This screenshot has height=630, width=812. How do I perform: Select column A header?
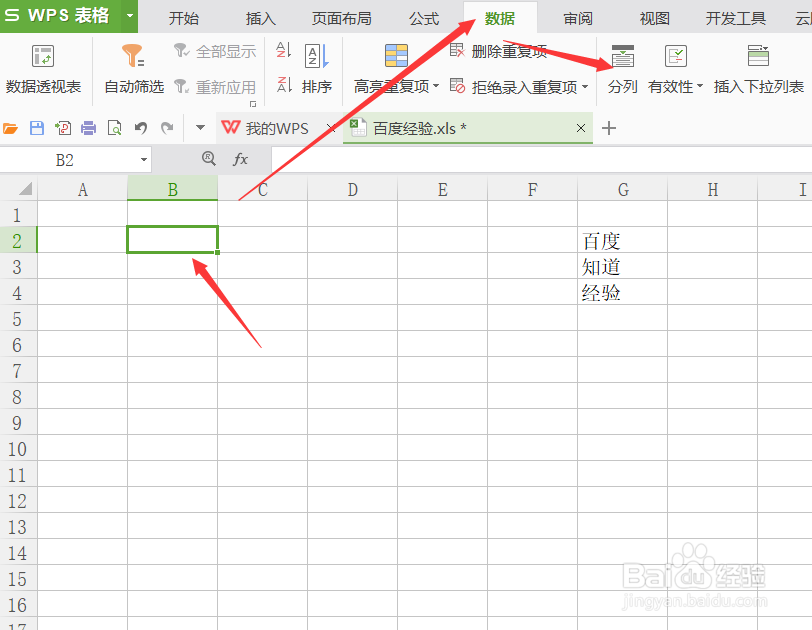click(82, 189)
